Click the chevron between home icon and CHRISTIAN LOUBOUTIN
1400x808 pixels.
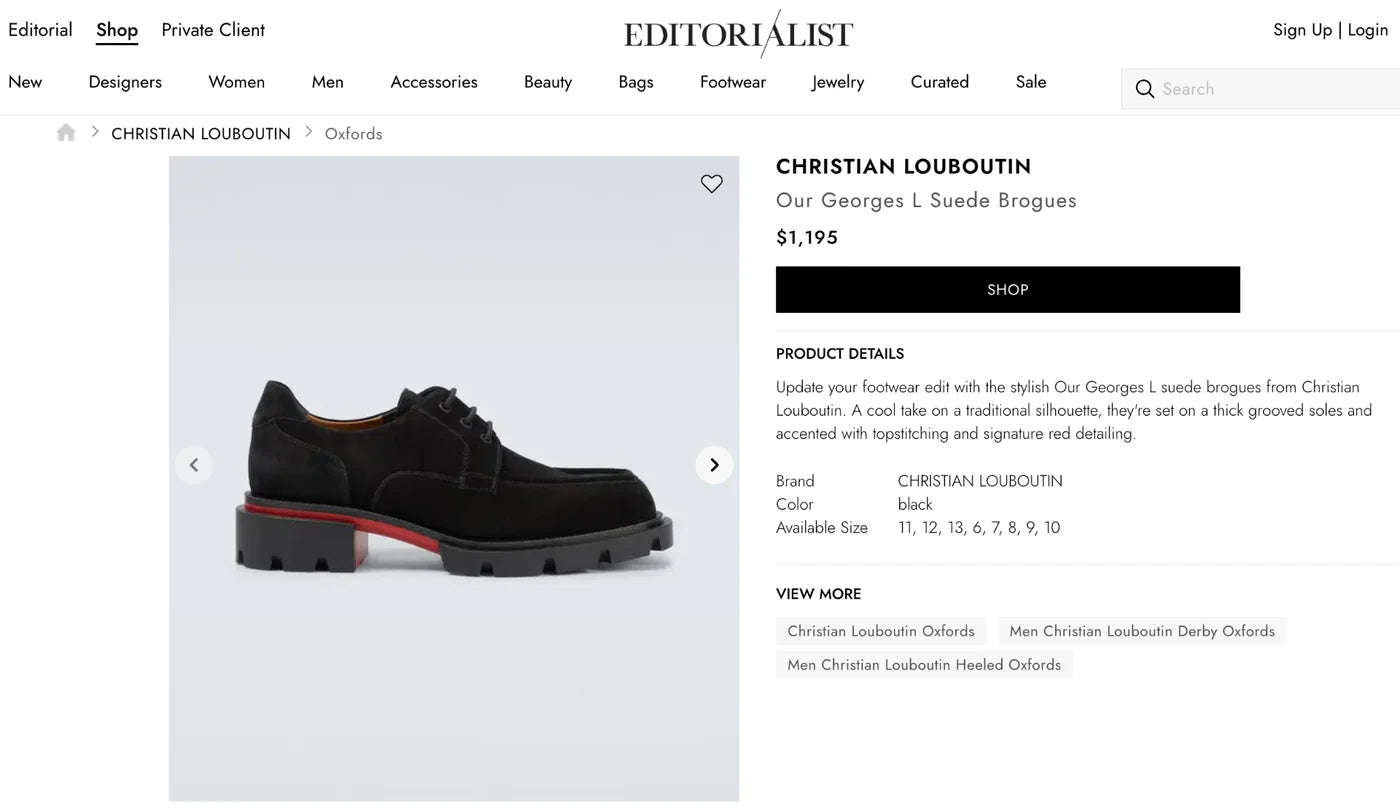point(94,131)
